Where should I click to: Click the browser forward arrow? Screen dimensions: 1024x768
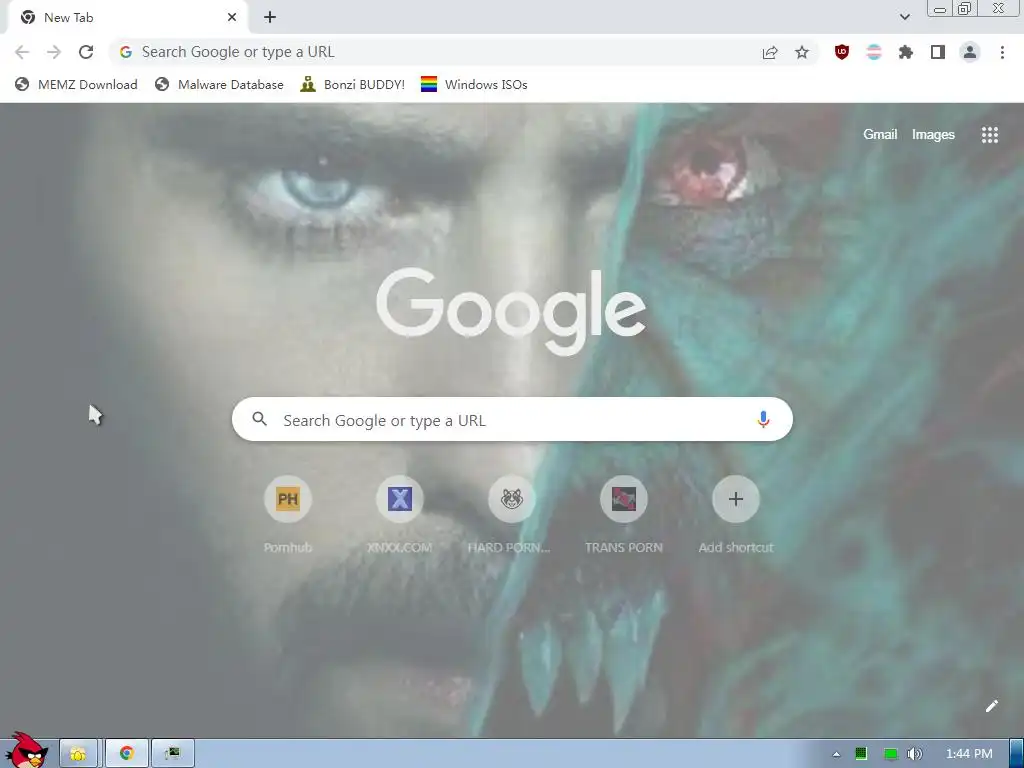tap(54, 52)
